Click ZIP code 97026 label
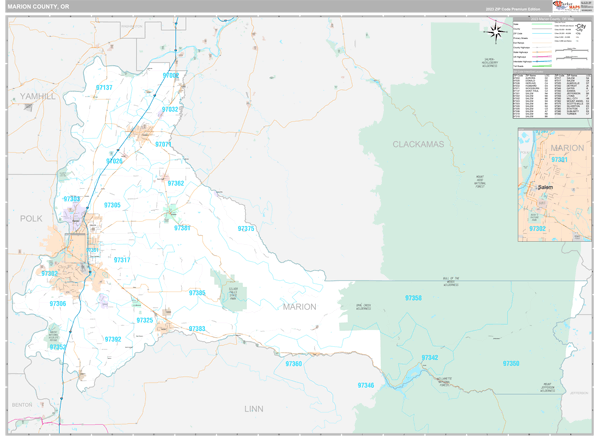 click(x=115, y=161)
